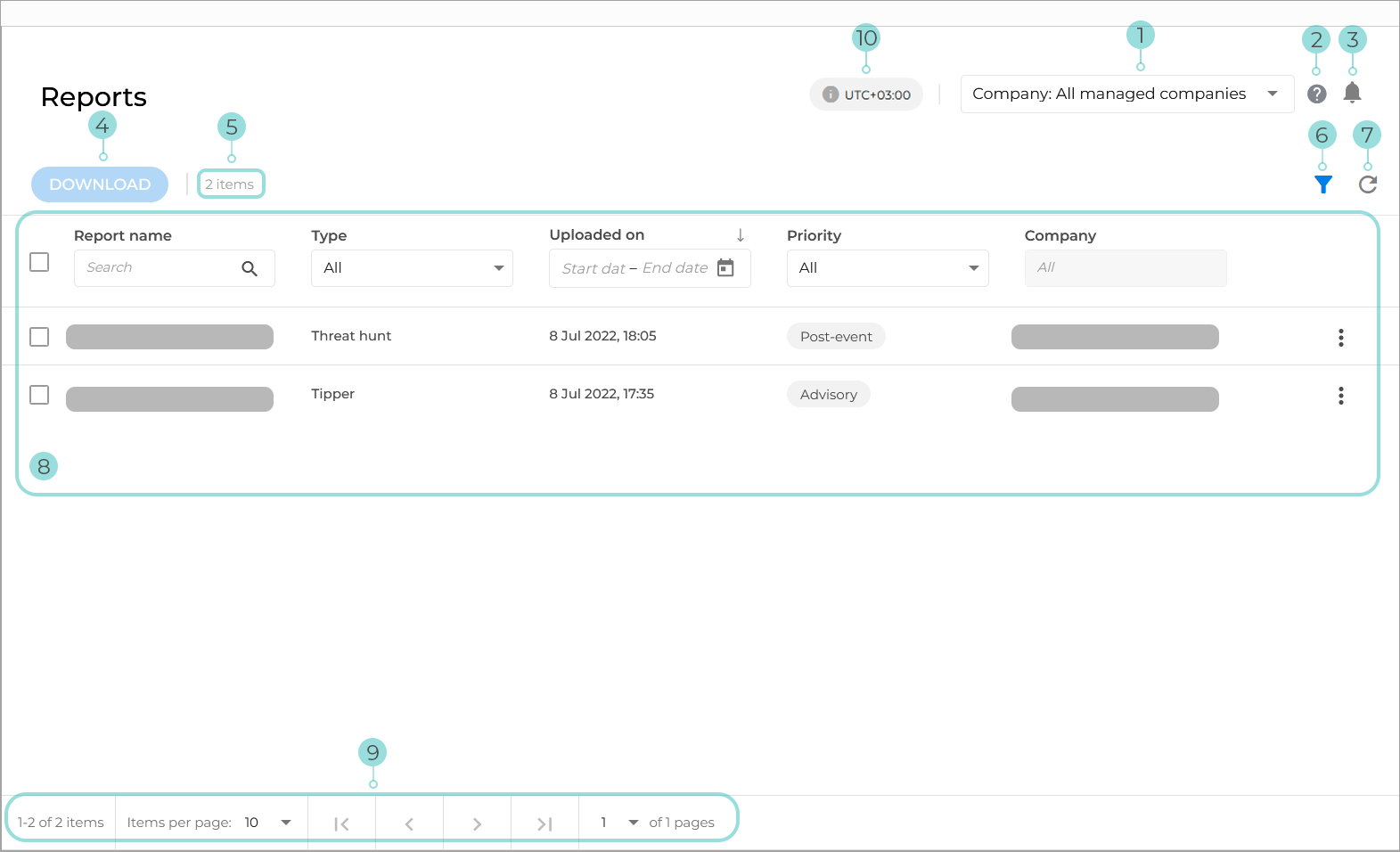Open the page number dropdown
This screenshot has height=852, width=1400.
coord(619,823)
